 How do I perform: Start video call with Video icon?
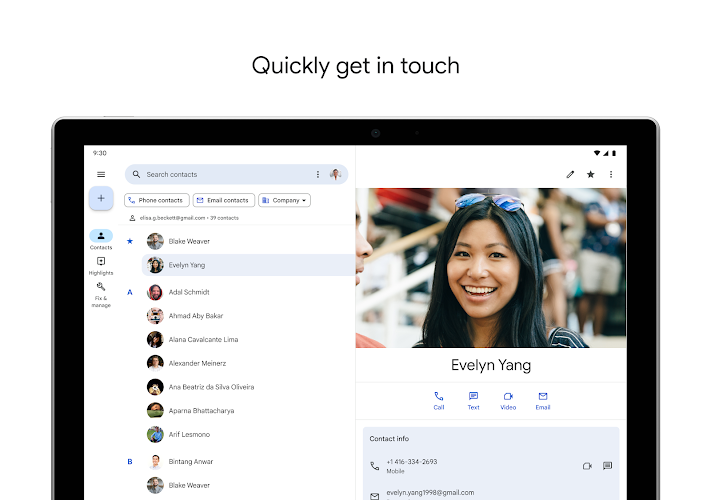pos(508,400)
